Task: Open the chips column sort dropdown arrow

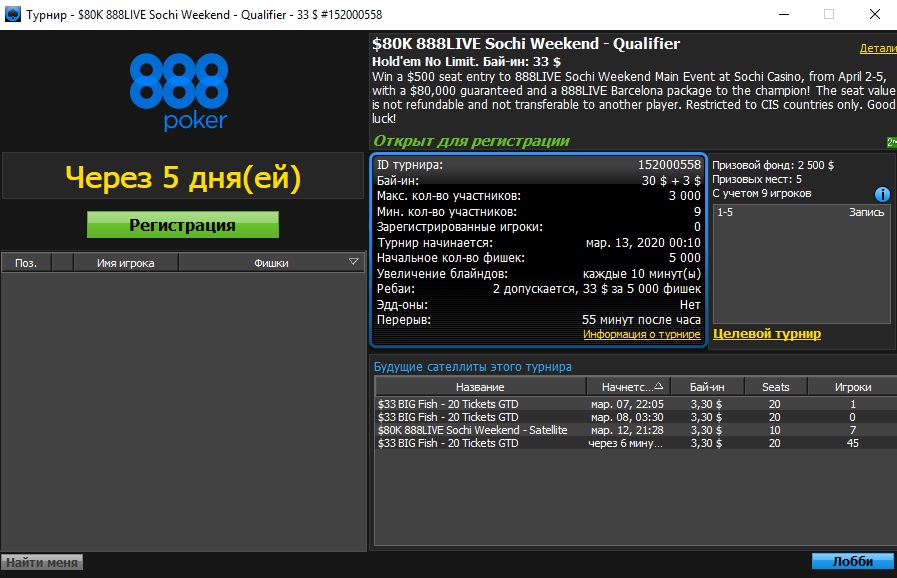Action: [x=354, y=262]
